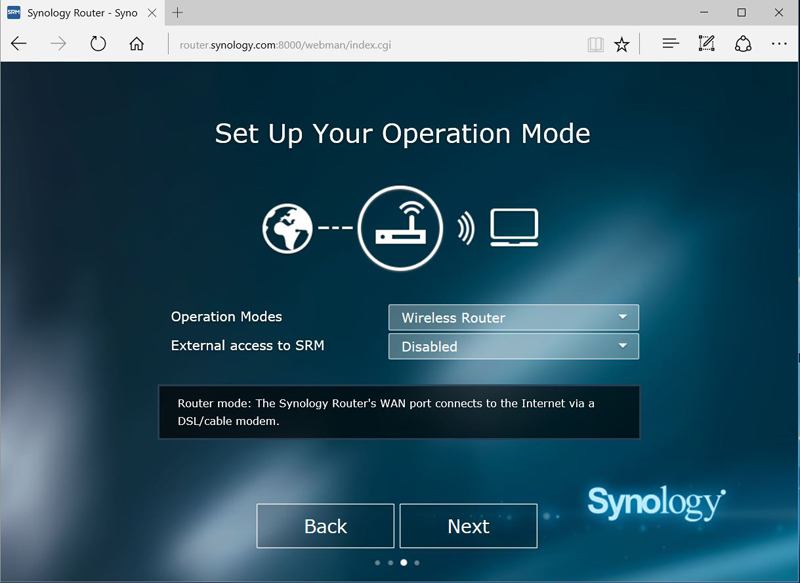Select the Synology Router browser tab
This screenshot has width=800, height=583.
82,13
